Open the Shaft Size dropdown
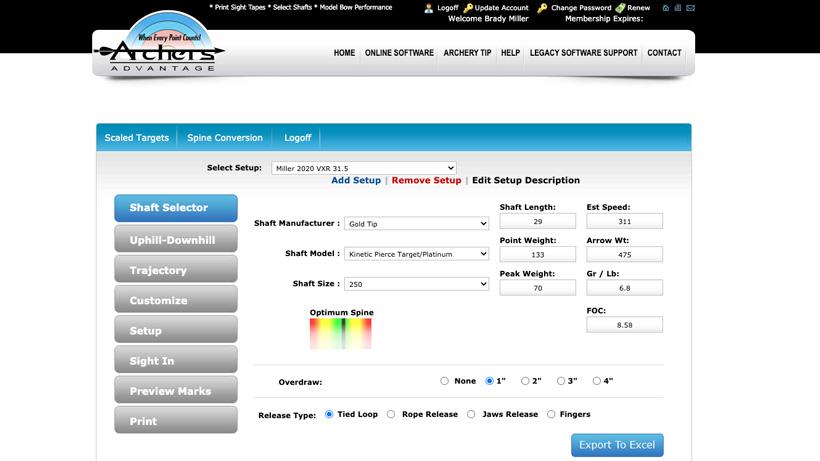820x461 pixels. point(416,284)
